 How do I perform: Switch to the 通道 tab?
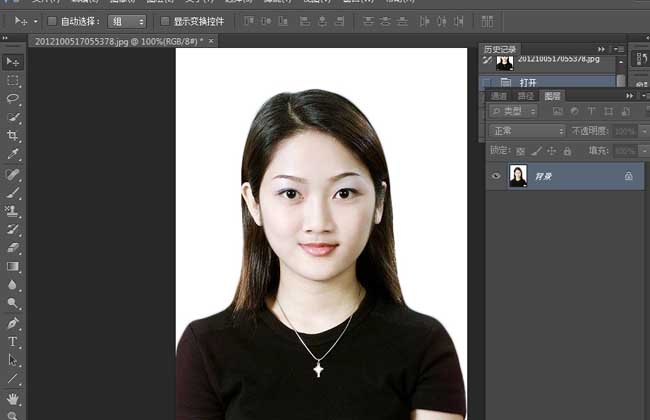pyautogui.click(x=499, y=96)
